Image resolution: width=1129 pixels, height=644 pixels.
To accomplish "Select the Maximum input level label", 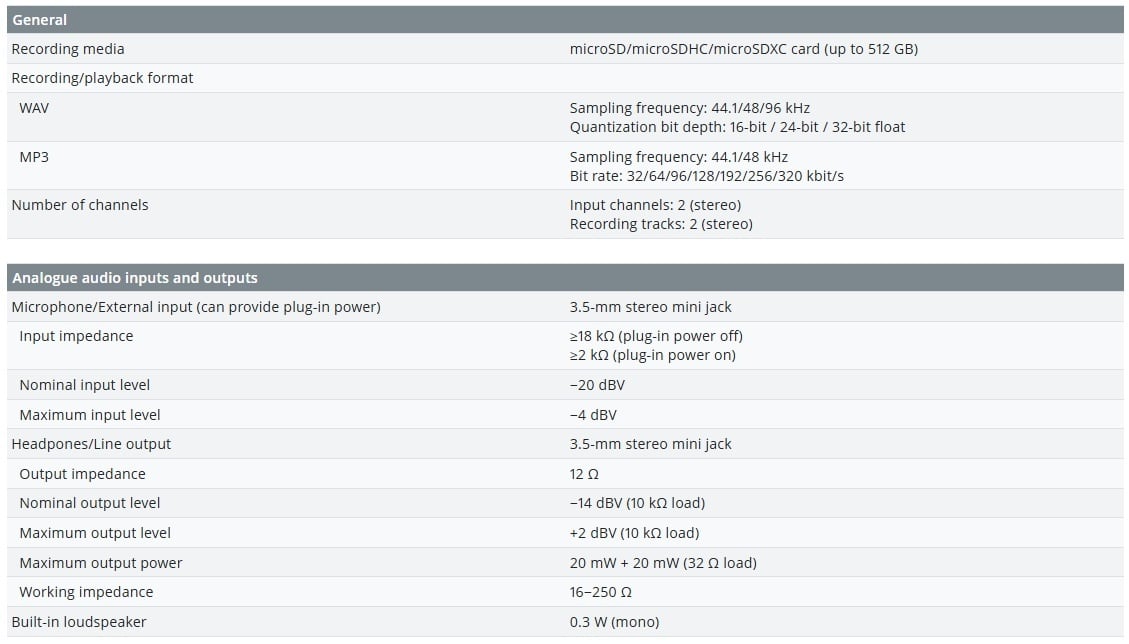I will pyautogui.click(x=90, y=415).
